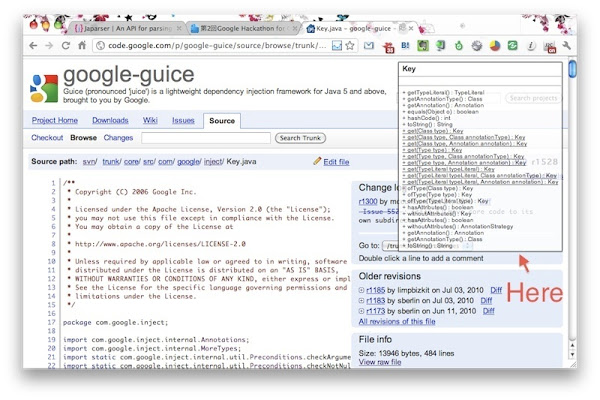Click the Edit file link
This screenshot has width=600, height=400.
tap(336, 162)
